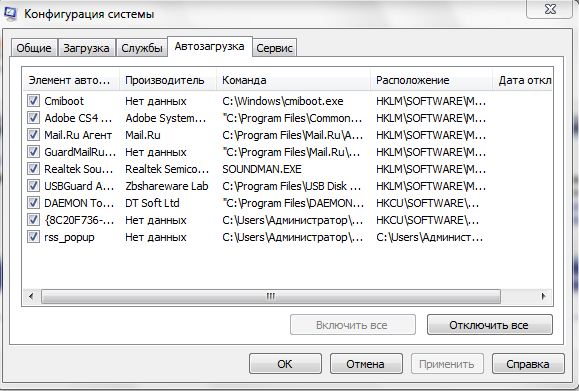This screenshot has height=391, width=579.
Task: Open the Службы tab
Action: tap(142, 48)
